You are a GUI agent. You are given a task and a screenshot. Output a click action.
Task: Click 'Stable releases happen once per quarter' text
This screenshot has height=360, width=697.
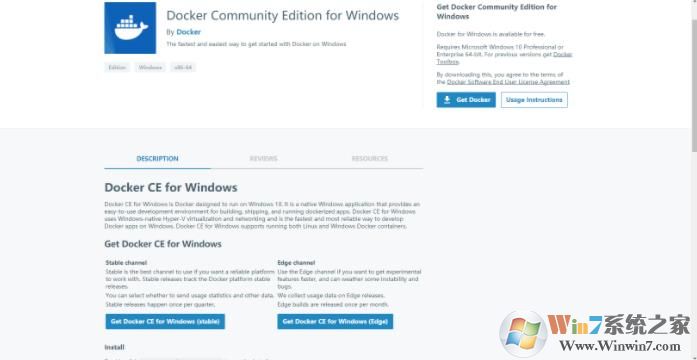[x=161, y=304]
